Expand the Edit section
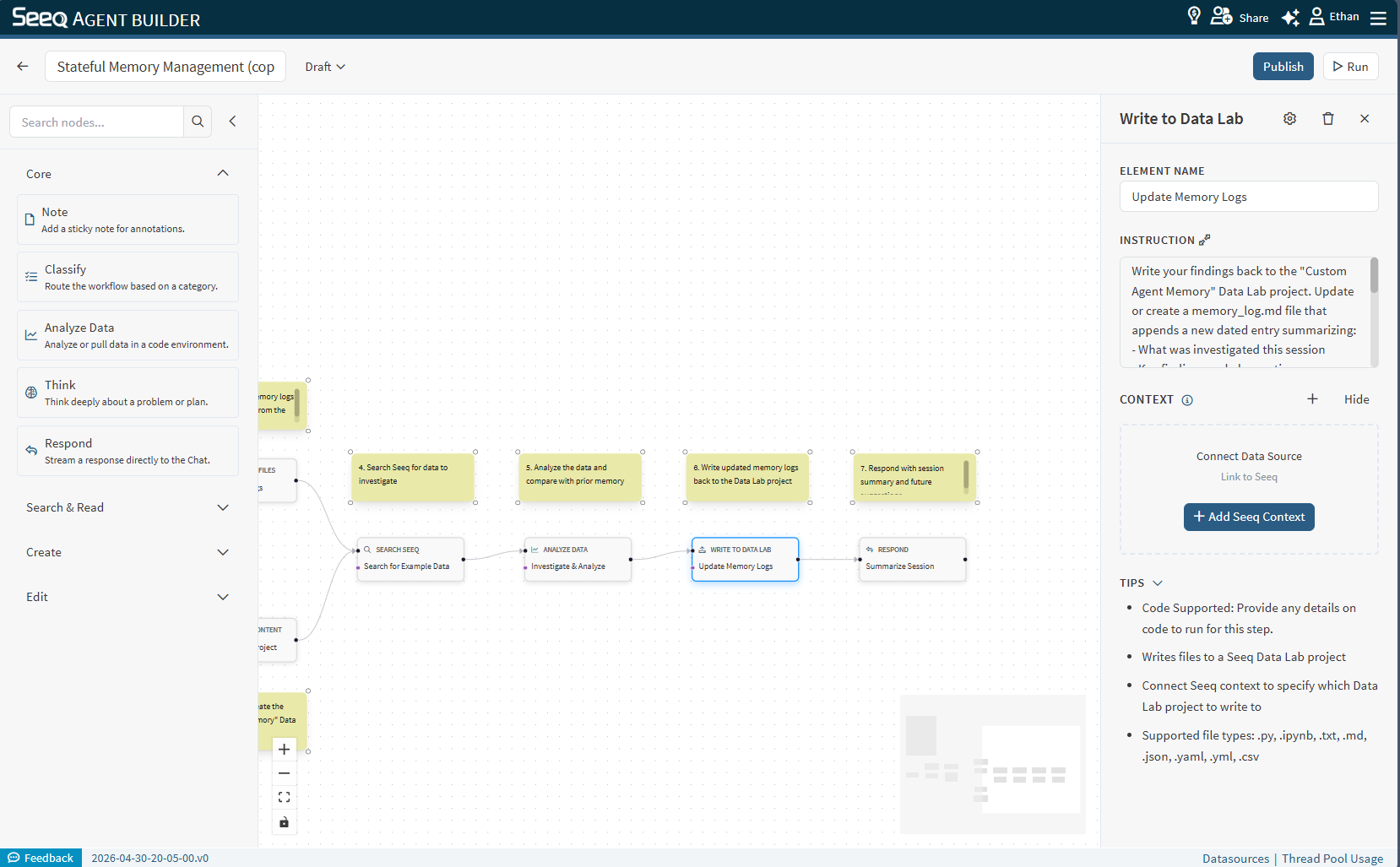Screen dimensions: 1400x867 coord(128,597)
